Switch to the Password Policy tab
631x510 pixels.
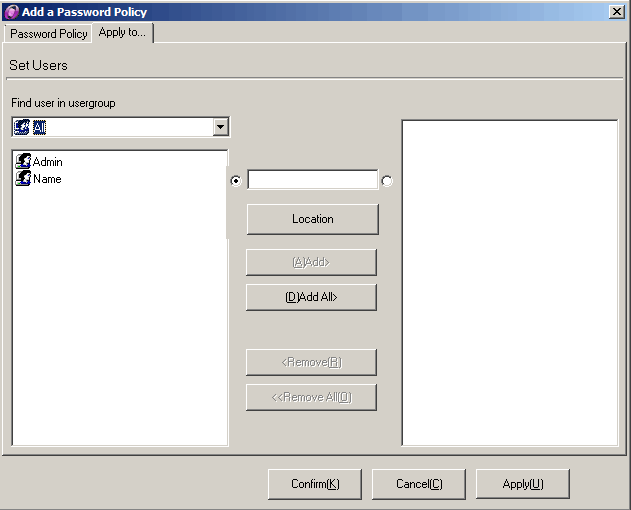(x=48, y=33)
